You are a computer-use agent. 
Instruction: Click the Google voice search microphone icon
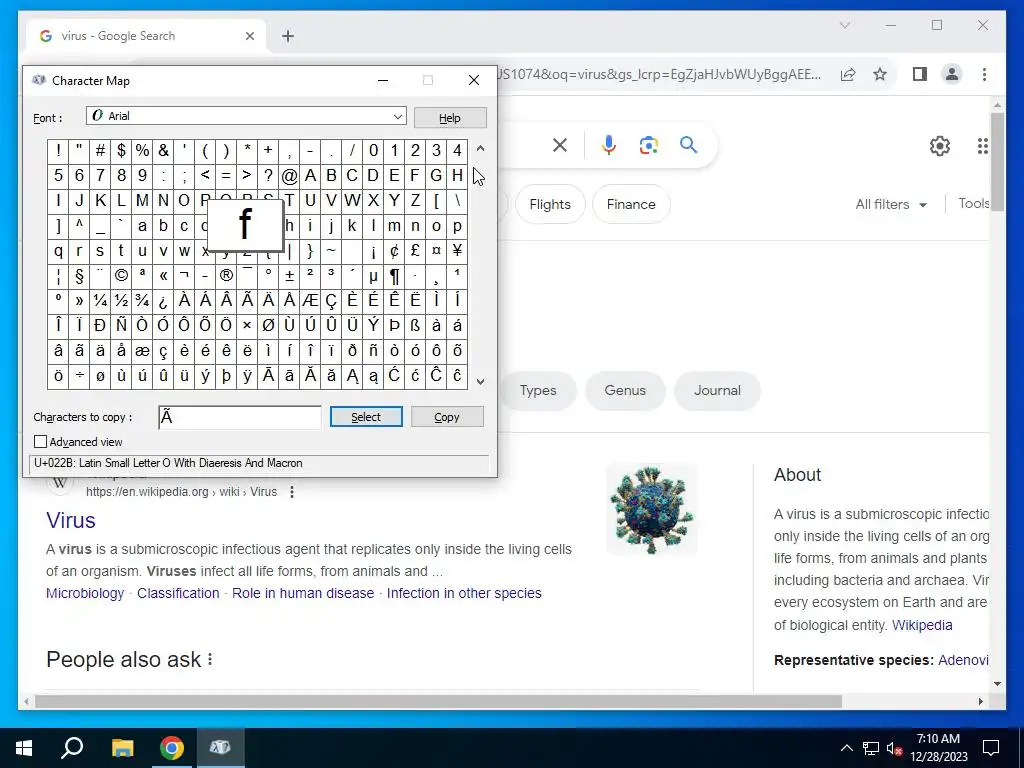tap(609, 145)
